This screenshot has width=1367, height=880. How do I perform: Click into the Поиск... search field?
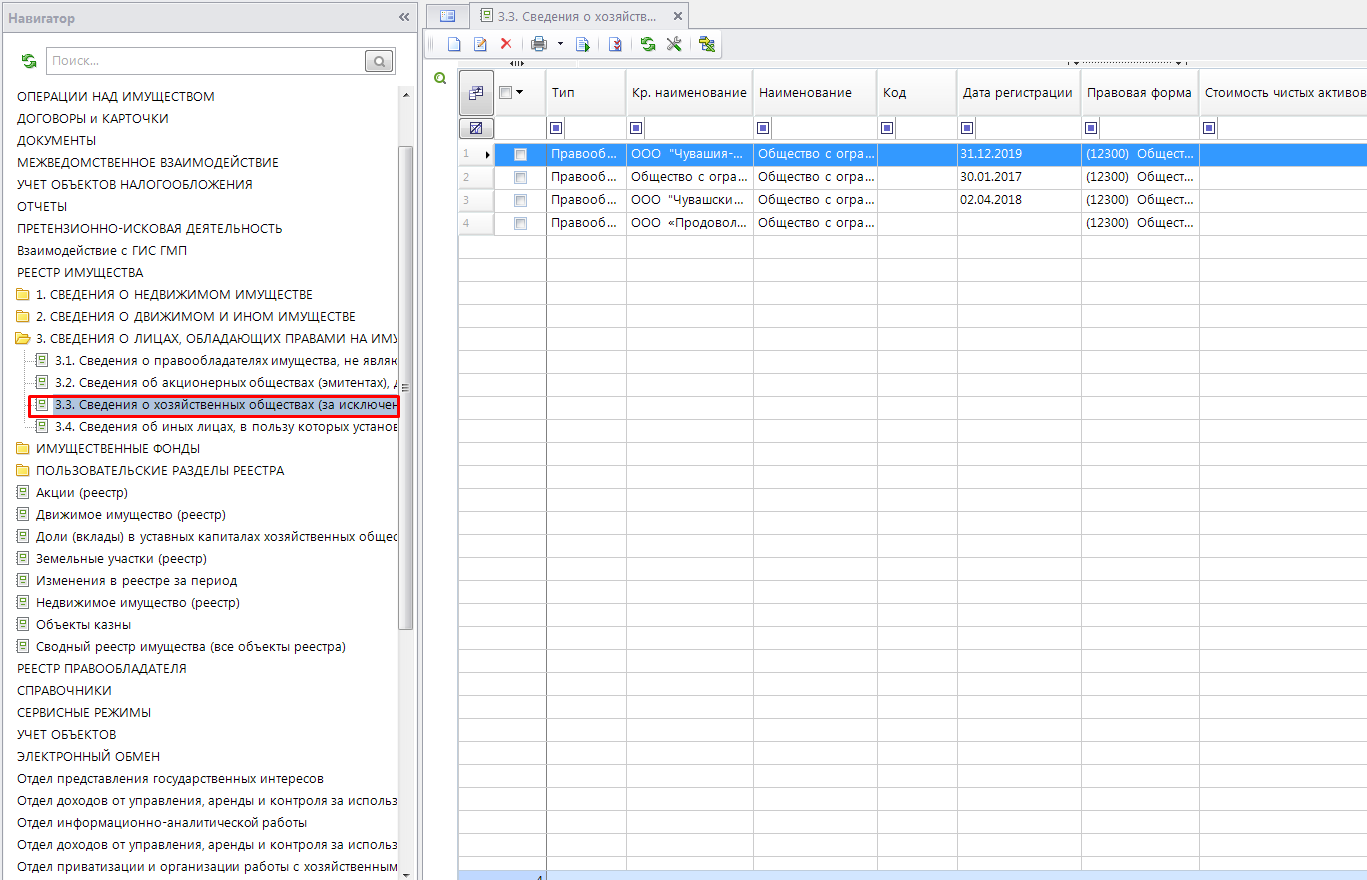[206, 62]
